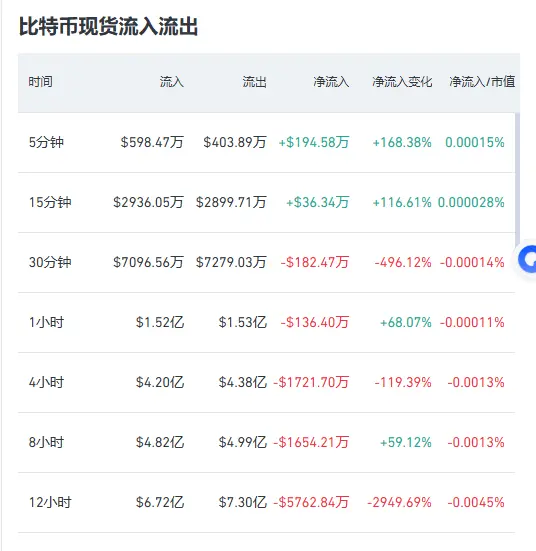Click the 净流入 column header

click(331, 82)
